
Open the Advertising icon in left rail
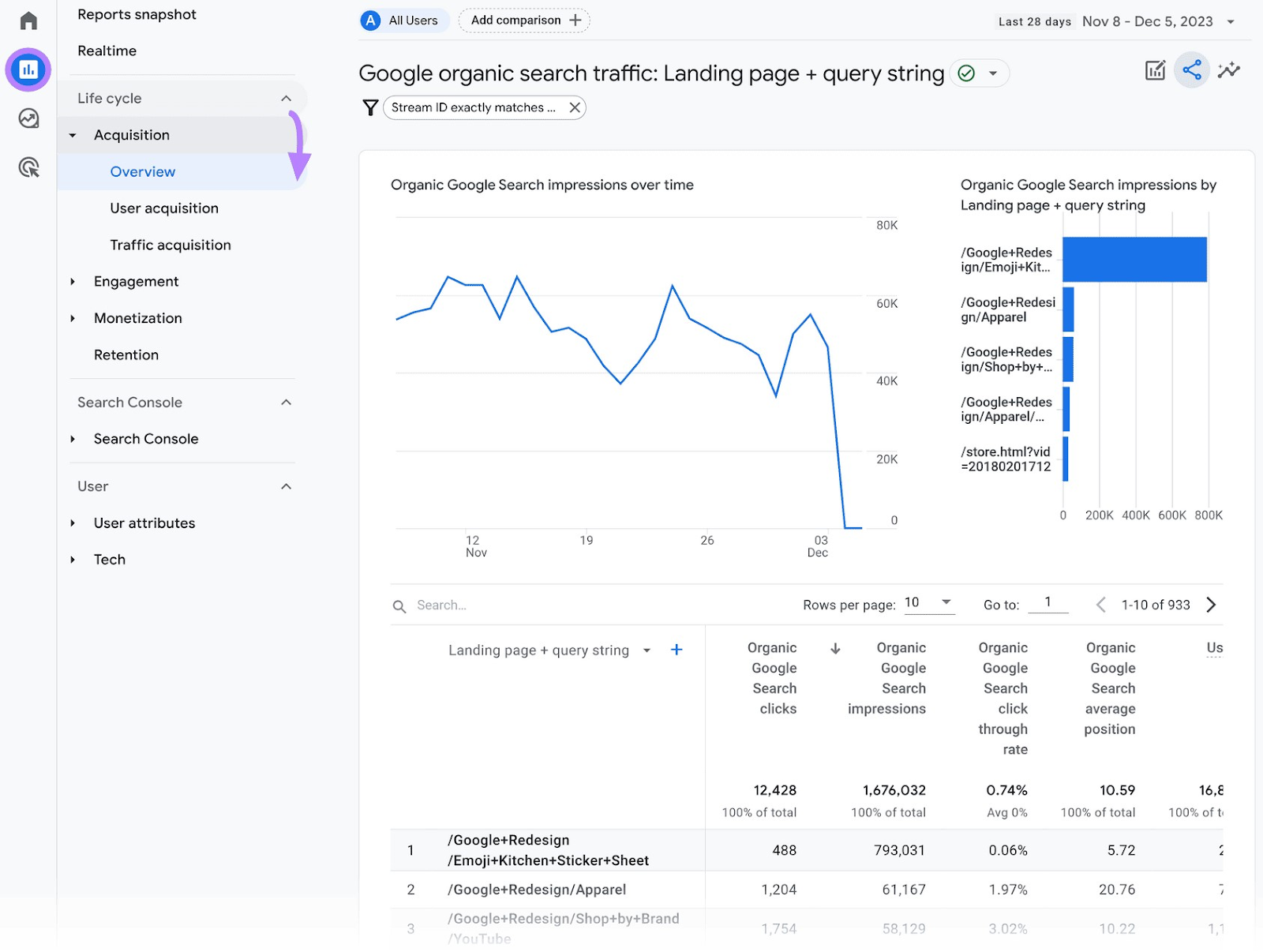[x=28, y=167]
